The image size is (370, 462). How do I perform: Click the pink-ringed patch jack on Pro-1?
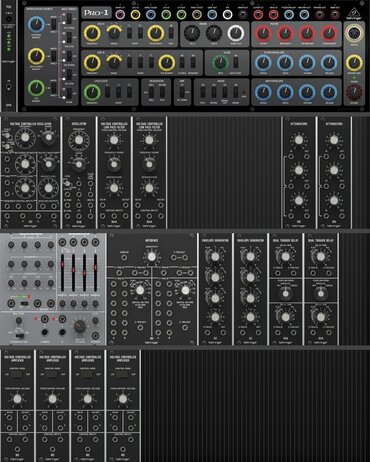[x=120, y=14]
